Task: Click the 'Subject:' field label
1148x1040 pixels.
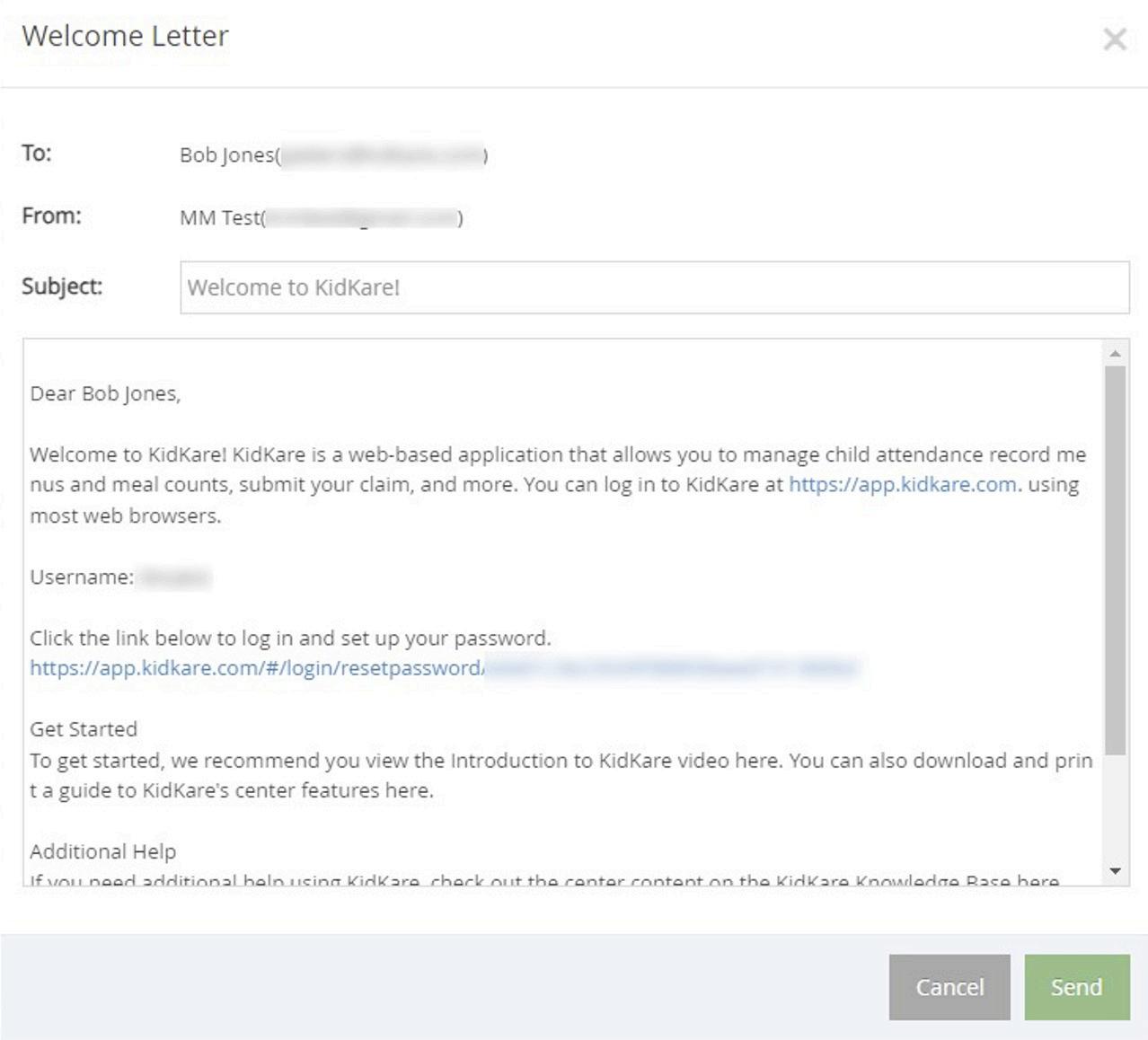Action: [x=62, y=286]
